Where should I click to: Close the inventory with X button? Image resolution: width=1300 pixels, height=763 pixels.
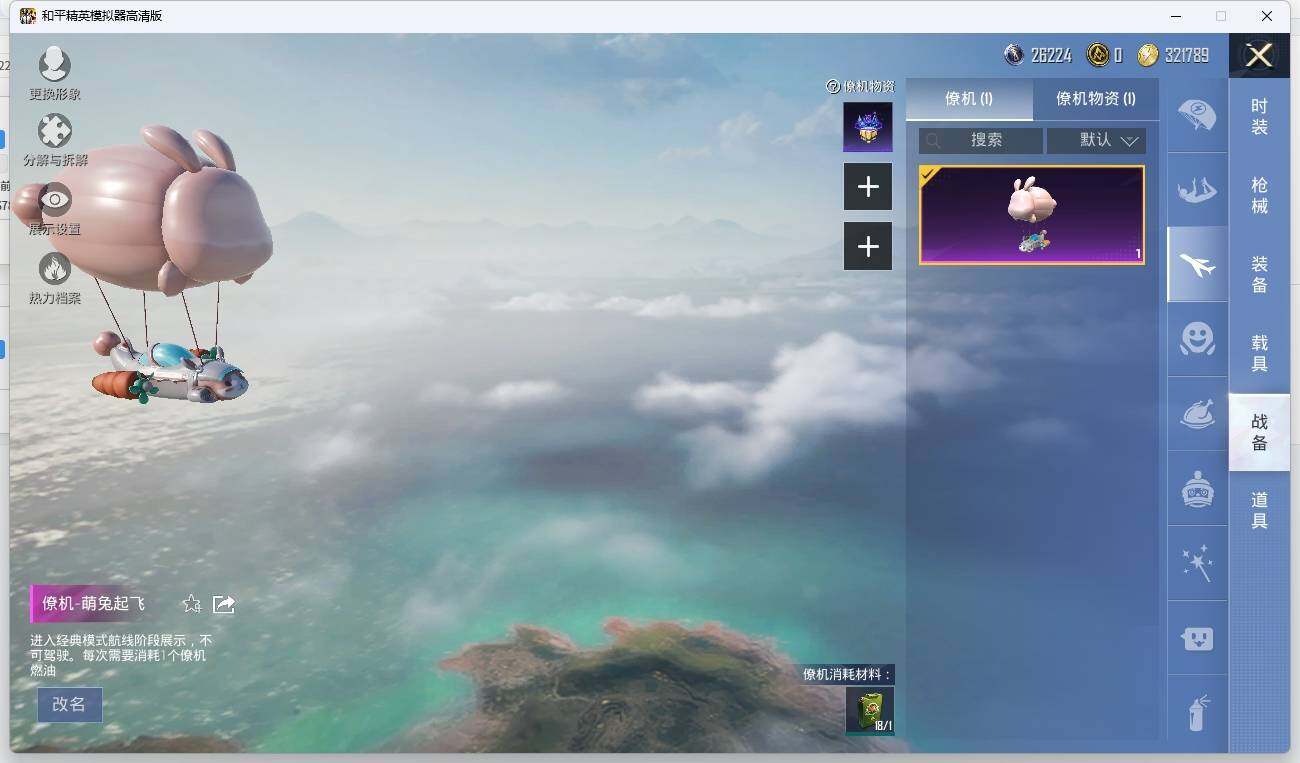click(1259, 55)
